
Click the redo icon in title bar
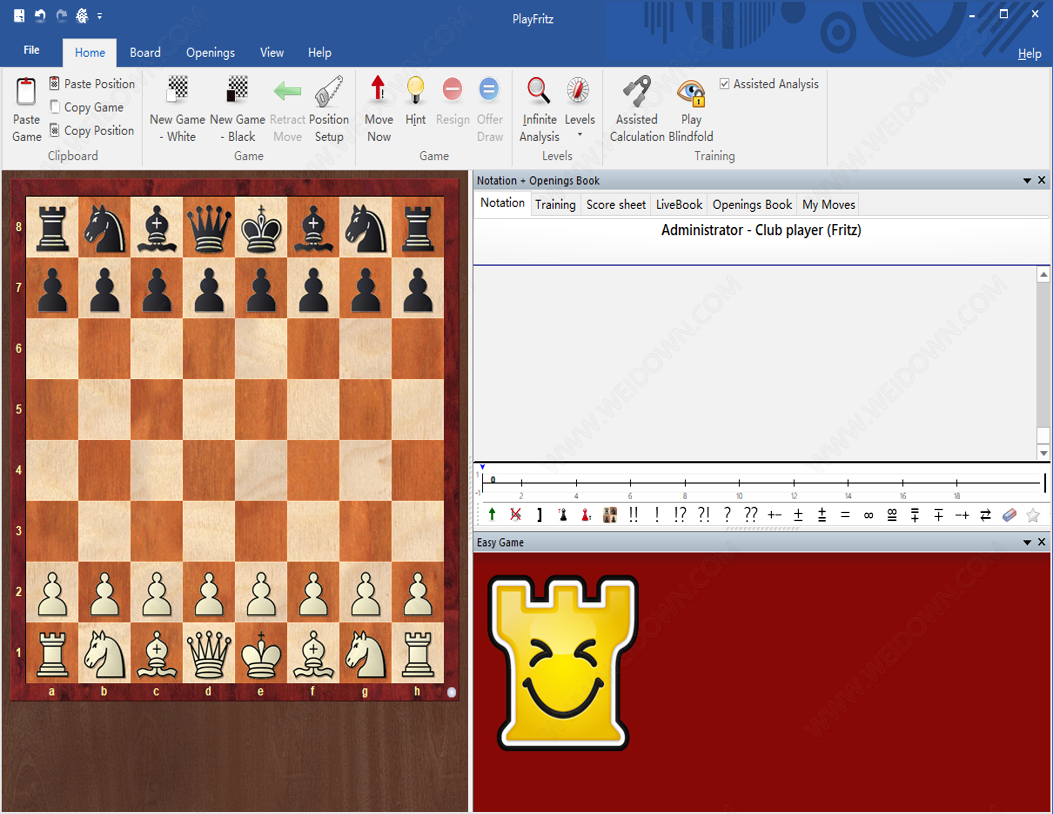click(x=61, y=15)
